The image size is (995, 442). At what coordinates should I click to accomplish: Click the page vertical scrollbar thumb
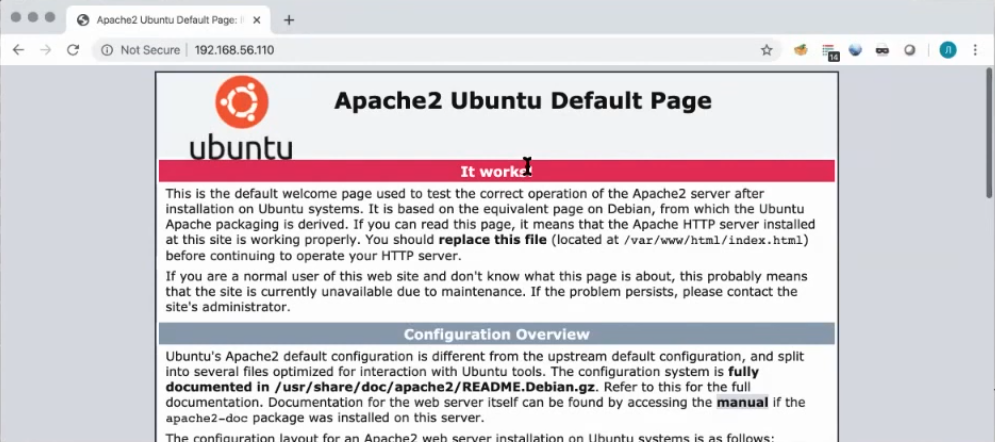point(989,134)
